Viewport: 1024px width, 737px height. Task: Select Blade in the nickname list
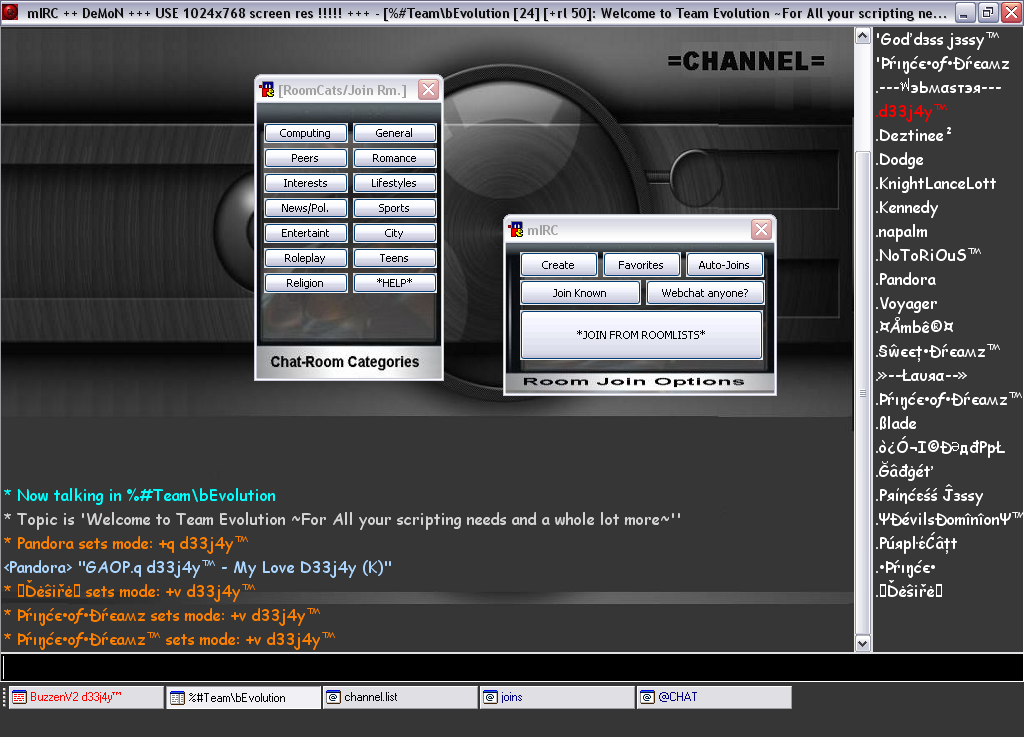tap(897, 424)
